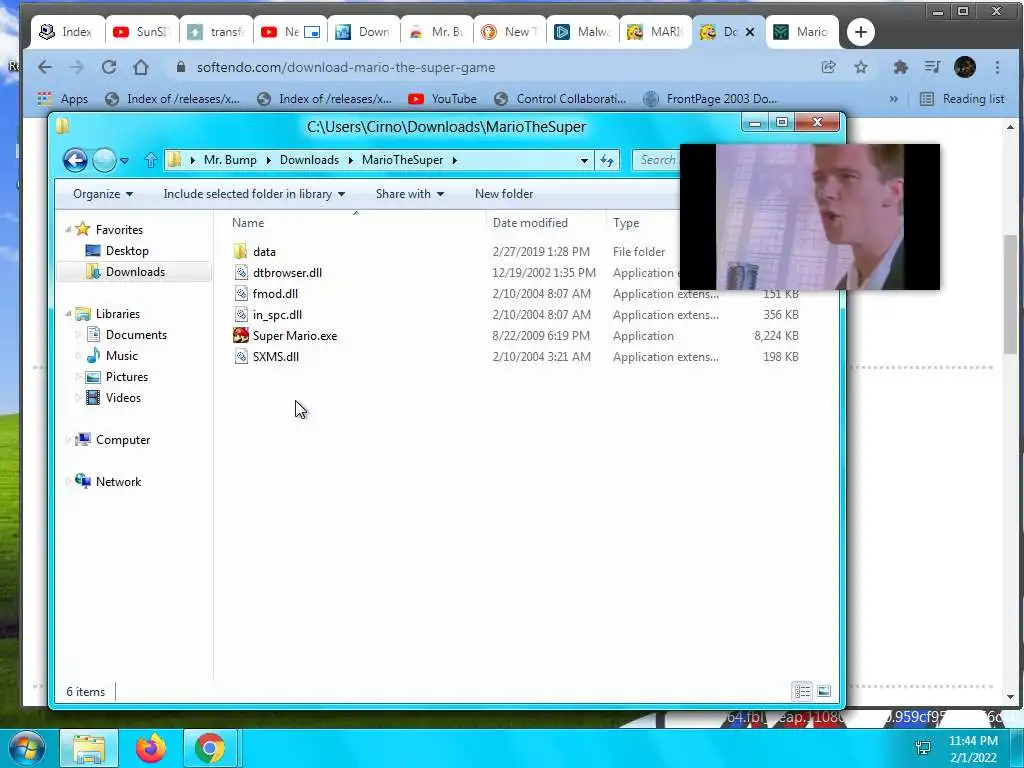1024x768 pixels.
Task: Switch to the Malw browser tab
Action: click(x=583, y=31)
